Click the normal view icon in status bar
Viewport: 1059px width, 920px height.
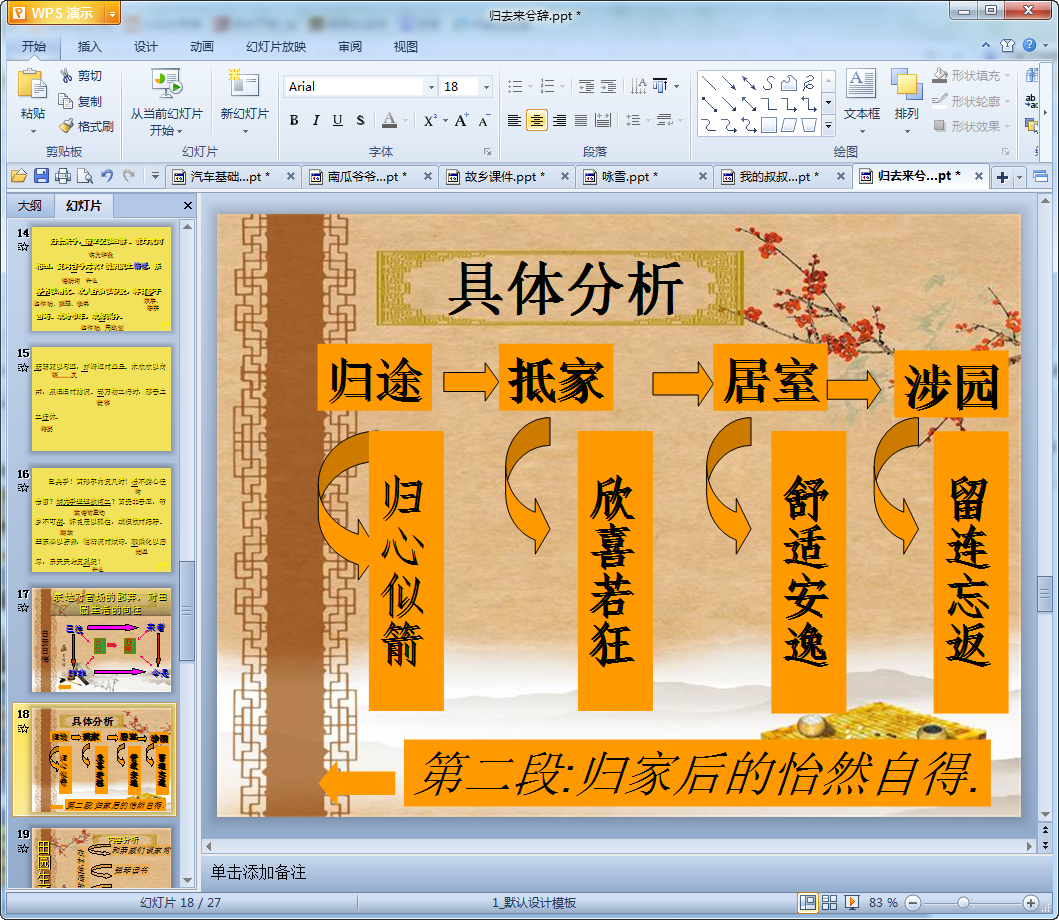pyautogui.click(x=807, y=902)
